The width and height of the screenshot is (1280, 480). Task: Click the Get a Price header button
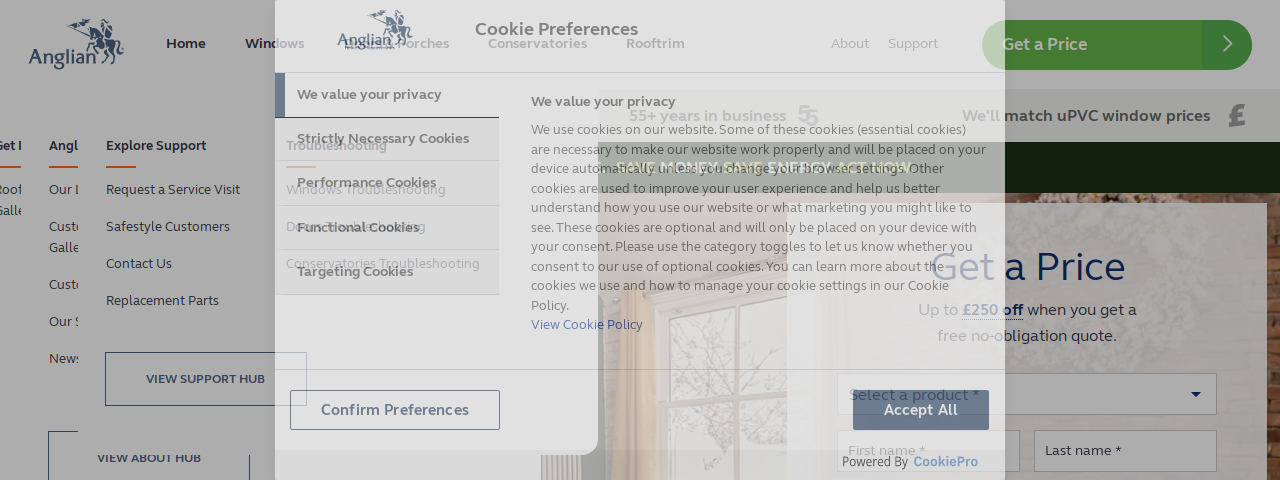point(1117,44)
